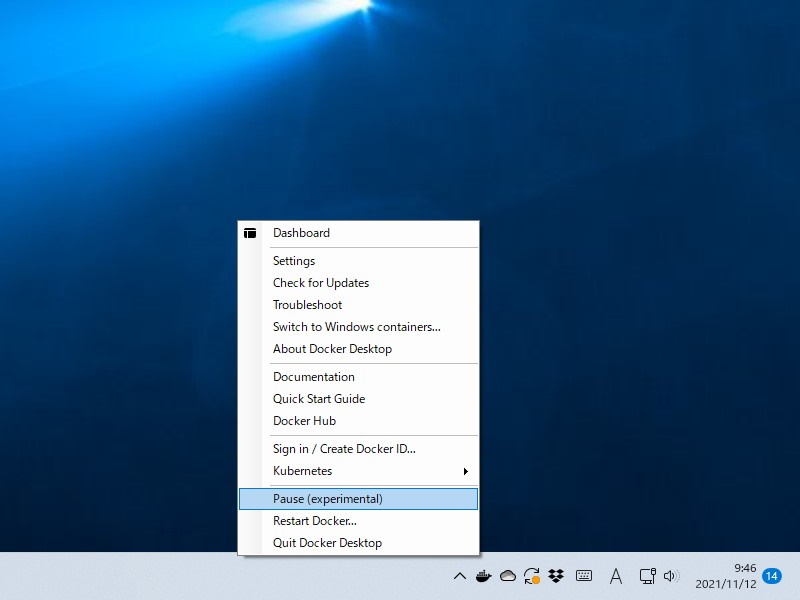Toggle the IME input mode indicator
This screenshot has height=600, width=800.
616,576
